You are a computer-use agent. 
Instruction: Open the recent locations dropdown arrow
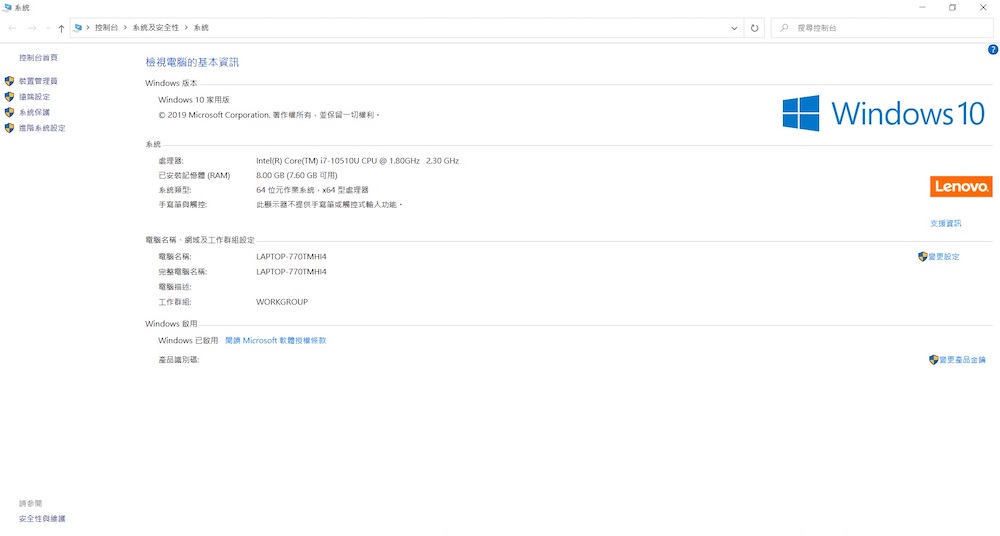click(x=48, y=28)
